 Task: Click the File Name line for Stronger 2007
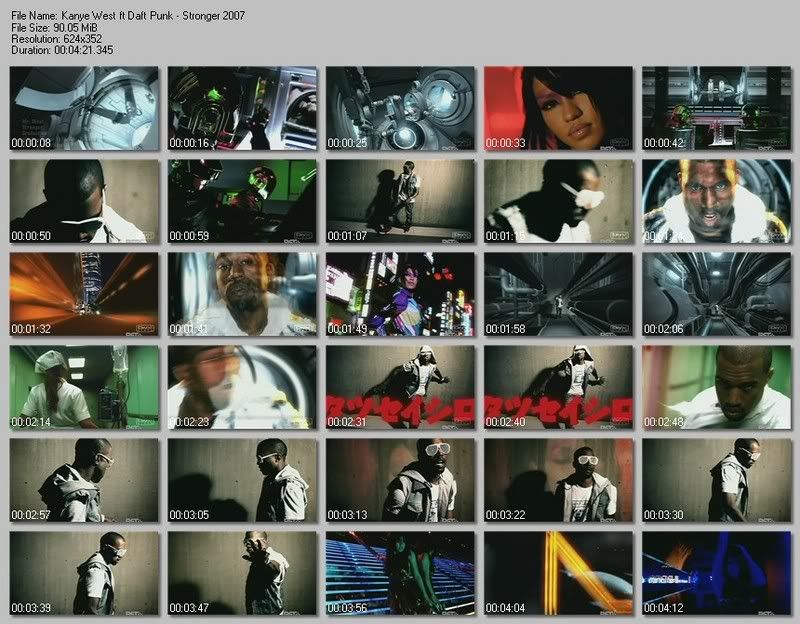click(128, 16)
